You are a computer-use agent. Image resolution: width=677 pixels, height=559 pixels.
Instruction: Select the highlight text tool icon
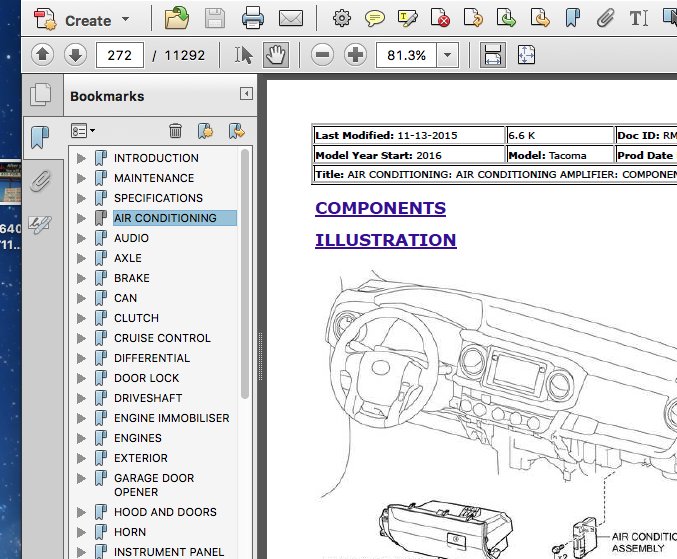[x=408, y=19]
